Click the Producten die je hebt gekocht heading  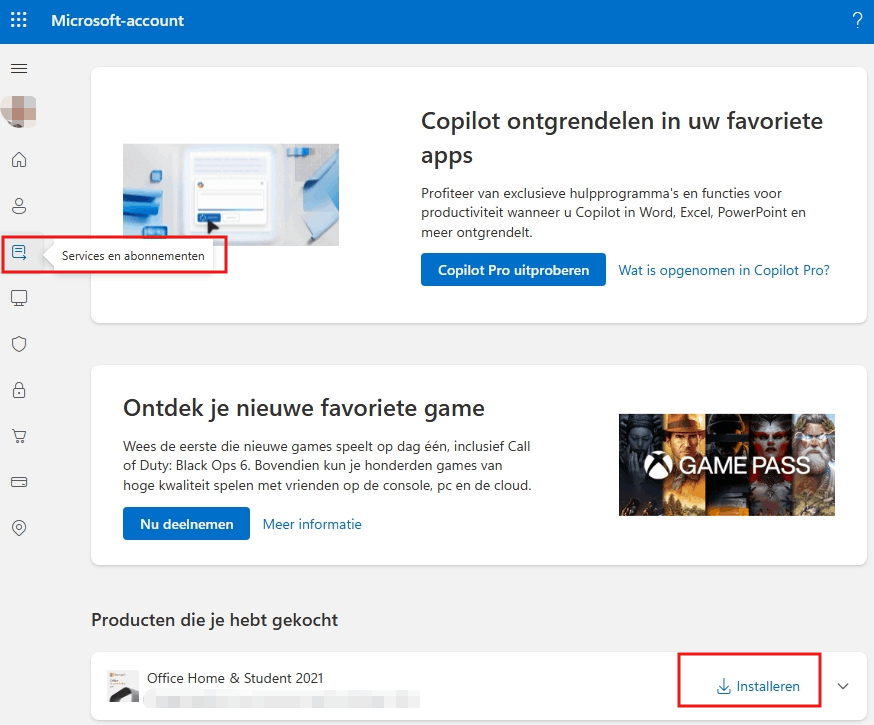click(x=215, y=620)
